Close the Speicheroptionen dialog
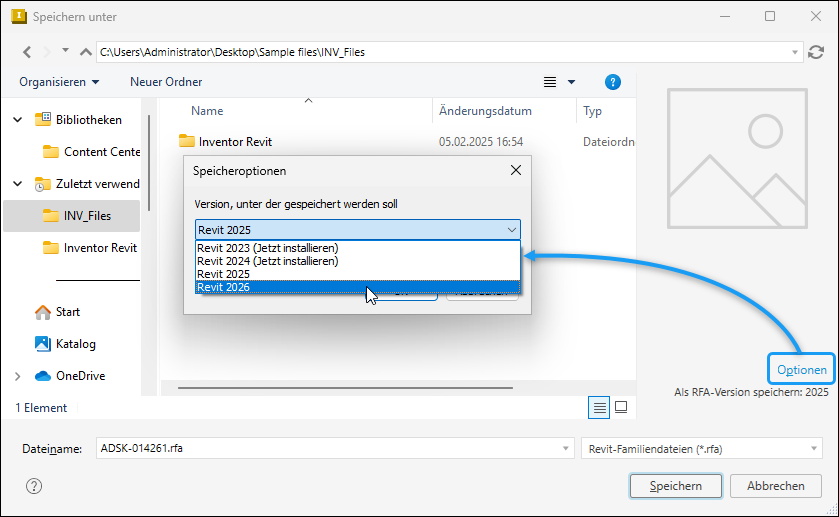This screenshot has height=517, width=839. coord(516,170)
